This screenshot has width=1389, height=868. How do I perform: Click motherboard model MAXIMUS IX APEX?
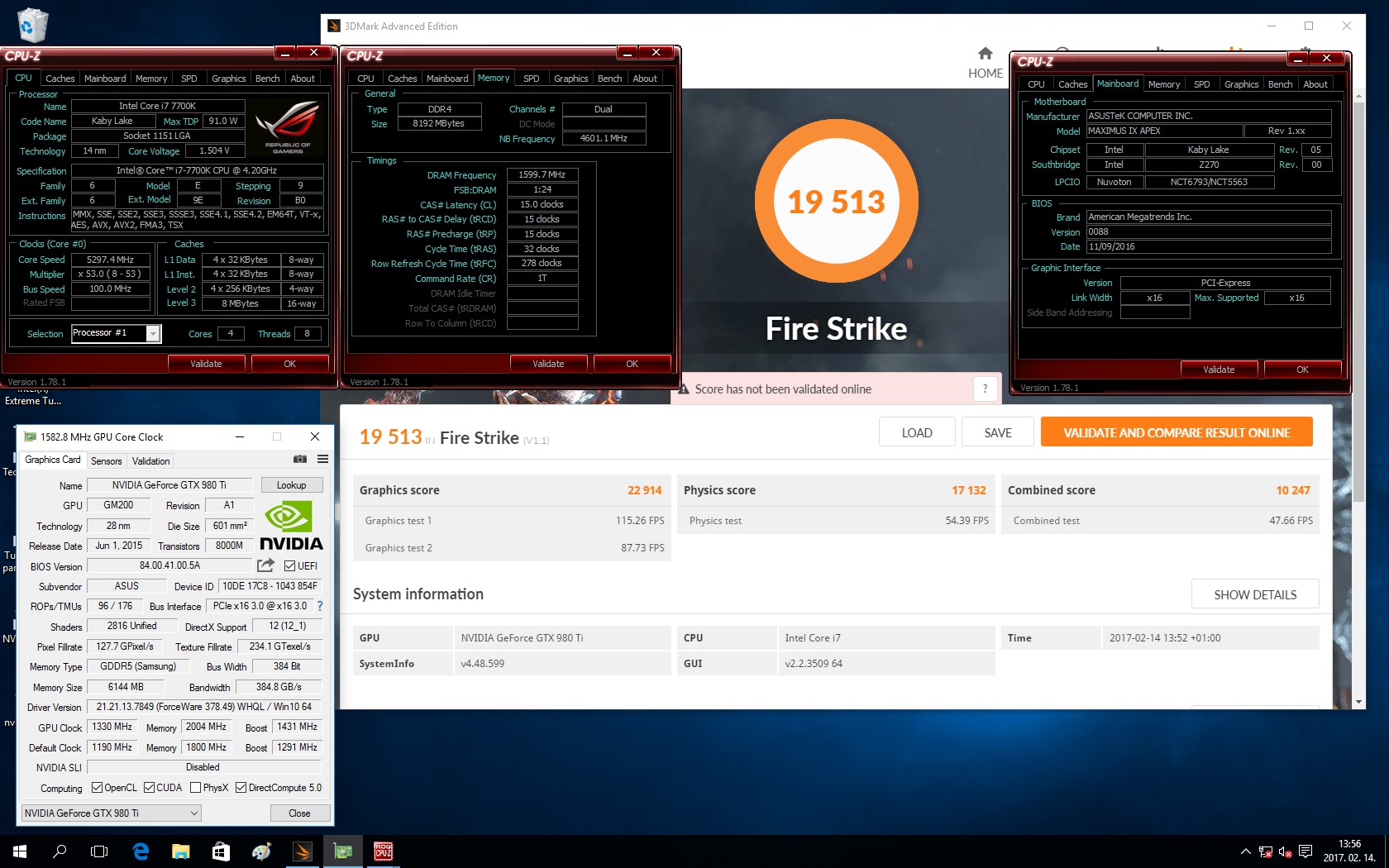1164,131
